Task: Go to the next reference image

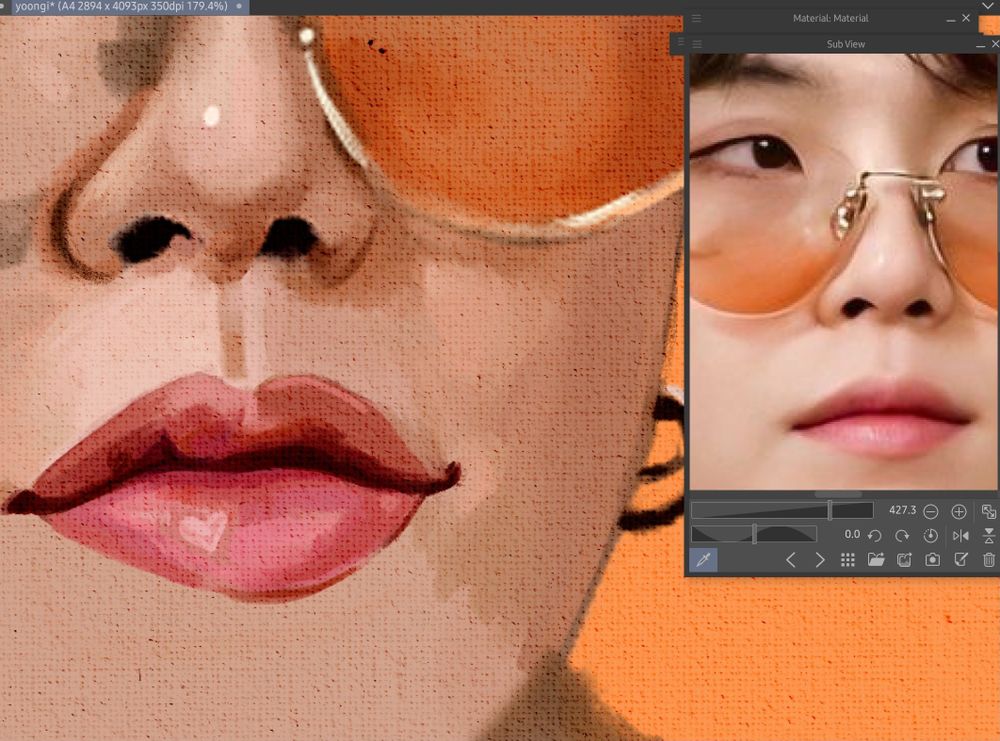Action: coord(821,559)
